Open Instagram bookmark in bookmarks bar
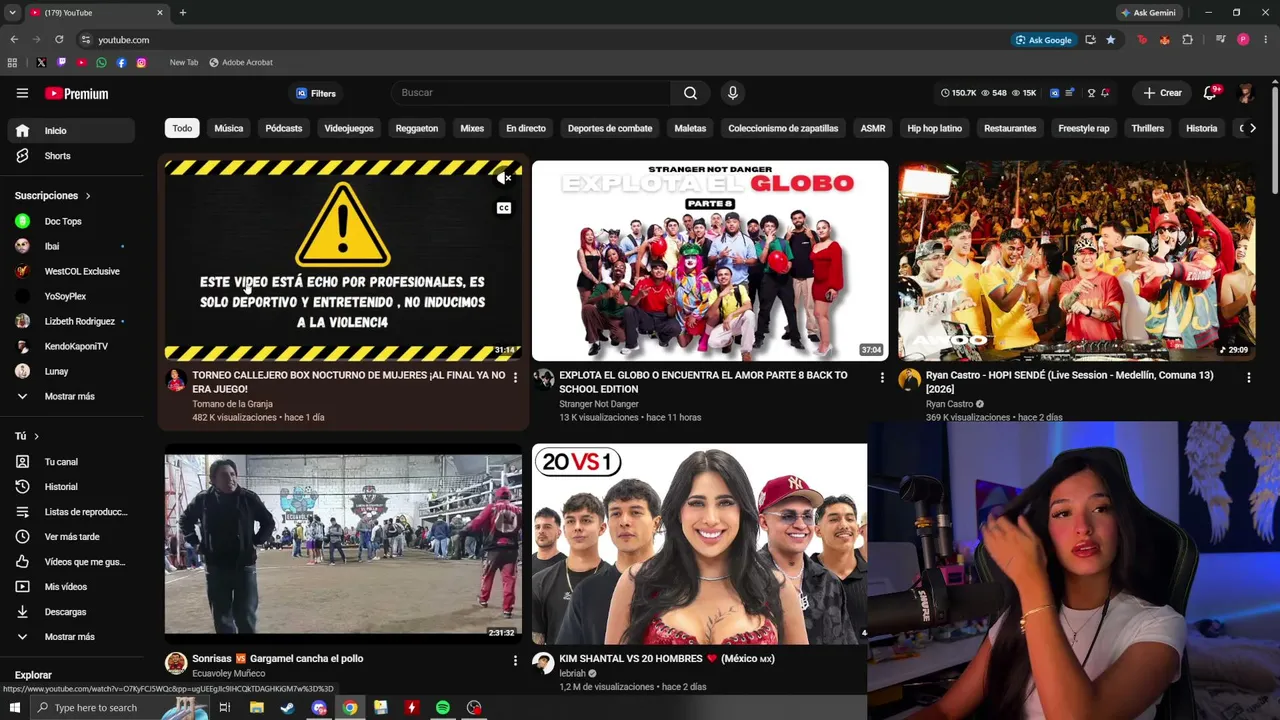The width and height of the screenshot is (1280, 720). pos(141,62)
